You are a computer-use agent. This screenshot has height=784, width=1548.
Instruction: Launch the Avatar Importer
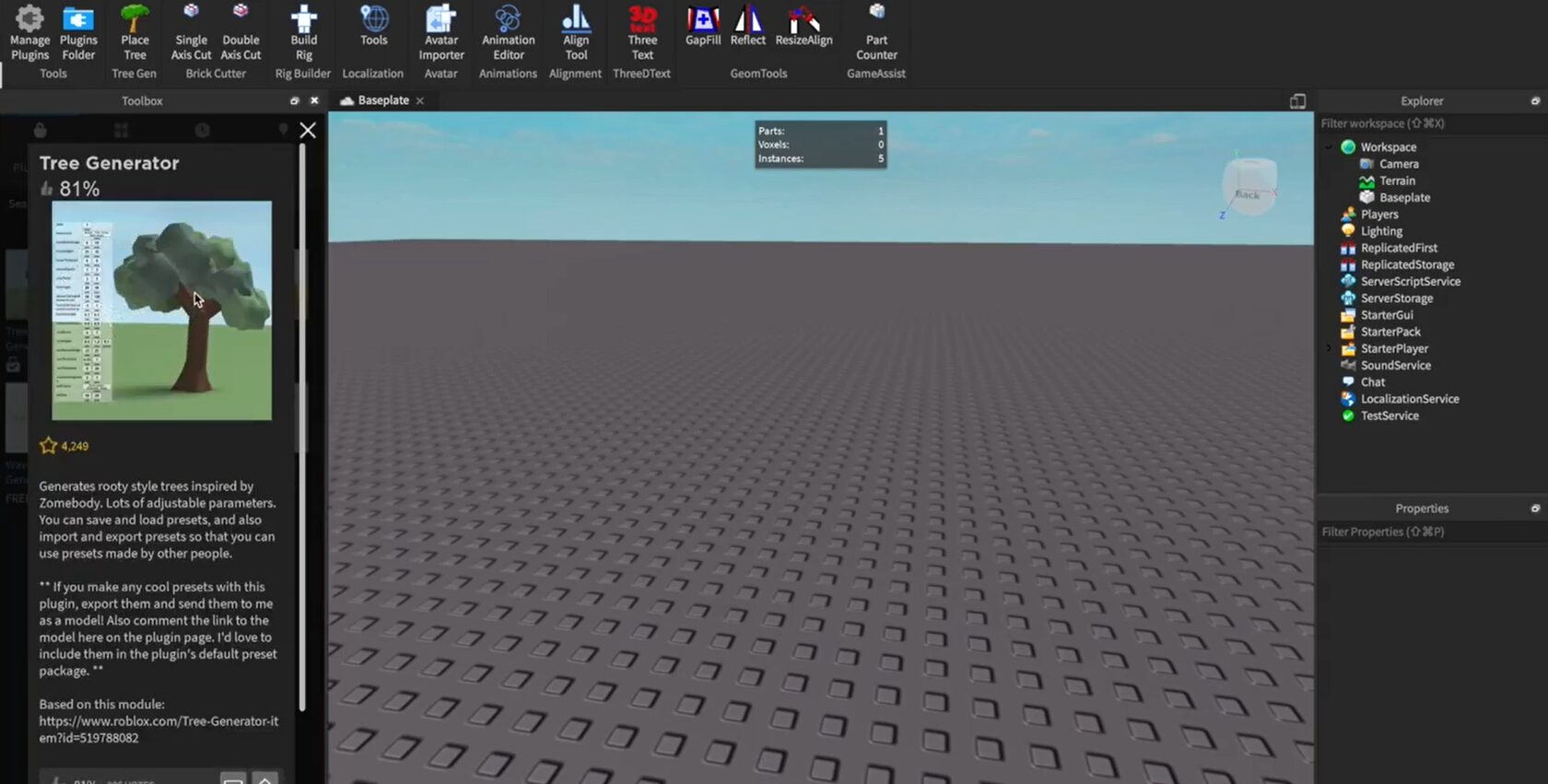click(x=441, y=33)
